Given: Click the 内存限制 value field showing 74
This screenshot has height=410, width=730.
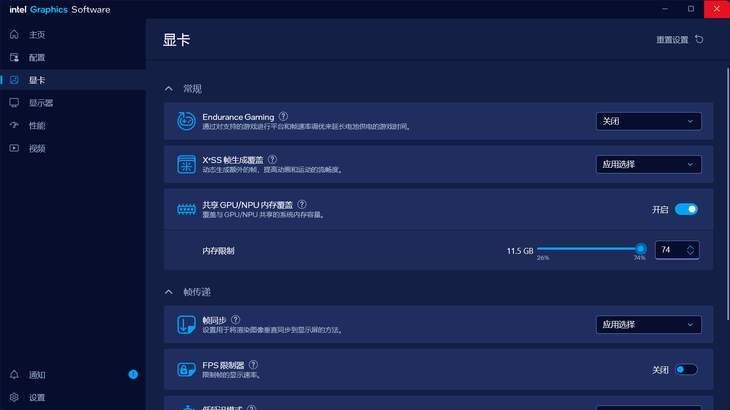Looking at the screenshot, I should click(677, 250).
